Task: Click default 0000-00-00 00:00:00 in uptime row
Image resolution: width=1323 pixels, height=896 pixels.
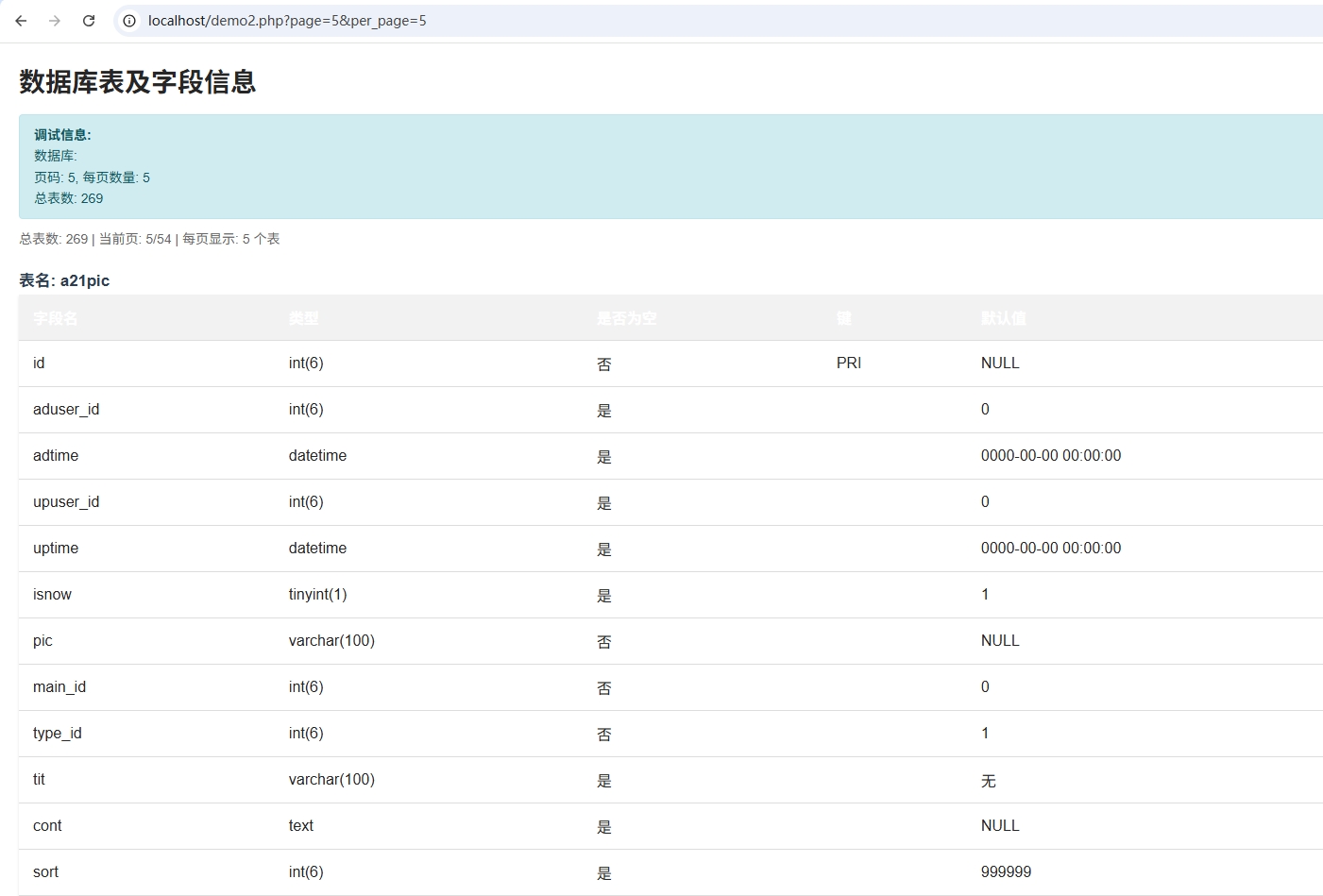Action: [1051, 549]
